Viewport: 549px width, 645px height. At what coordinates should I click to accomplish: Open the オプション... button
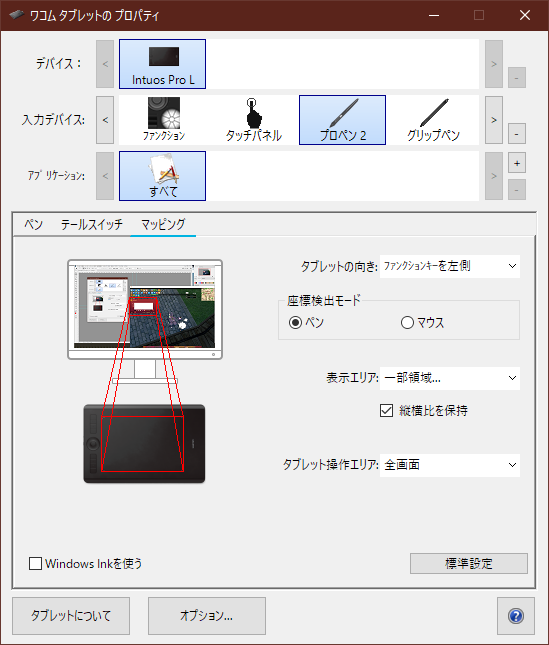pyautogui.click(x=207, y=616)
